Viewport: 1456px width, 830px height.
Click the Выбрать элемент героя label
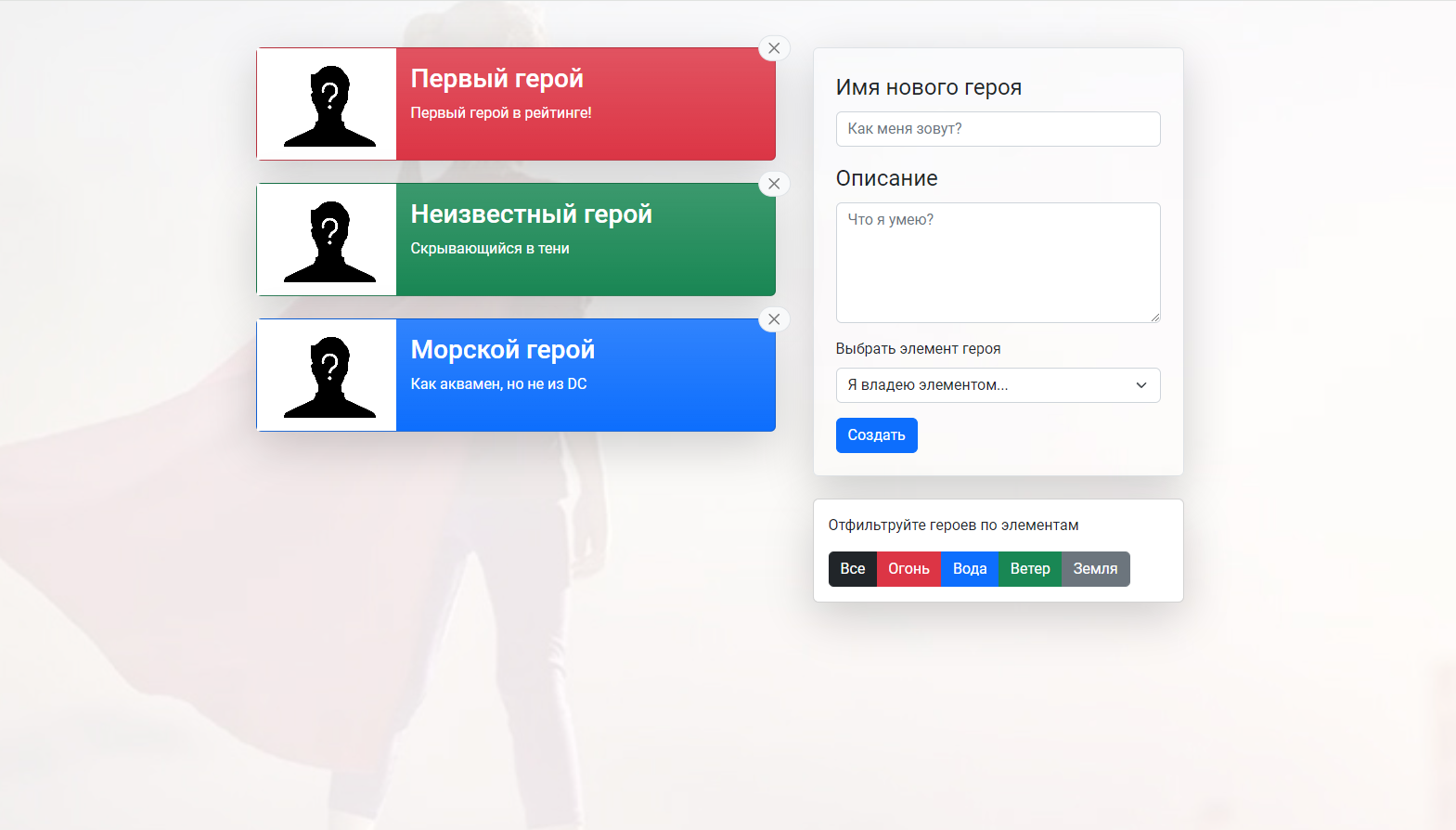918,349
